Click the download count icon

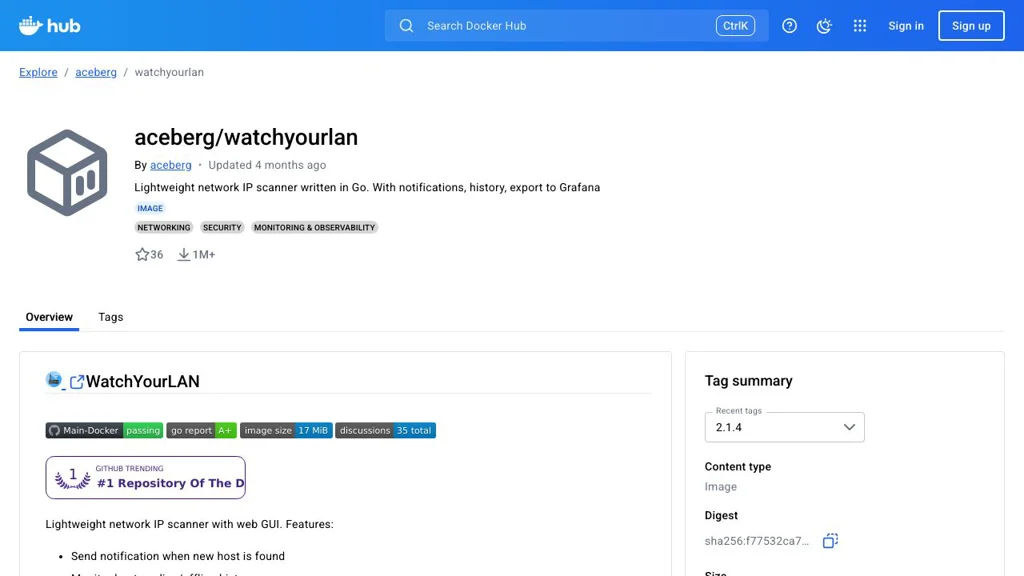pos(184,254)
